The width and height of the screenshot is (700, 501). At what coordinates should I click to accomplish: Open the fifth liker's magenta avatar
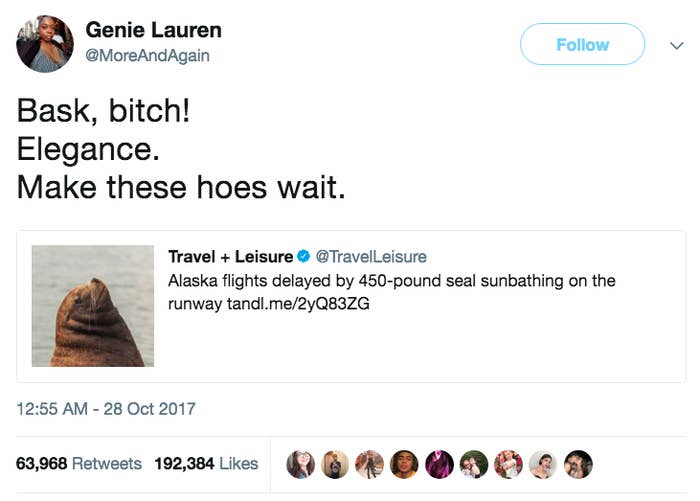(x=439, y=464)
